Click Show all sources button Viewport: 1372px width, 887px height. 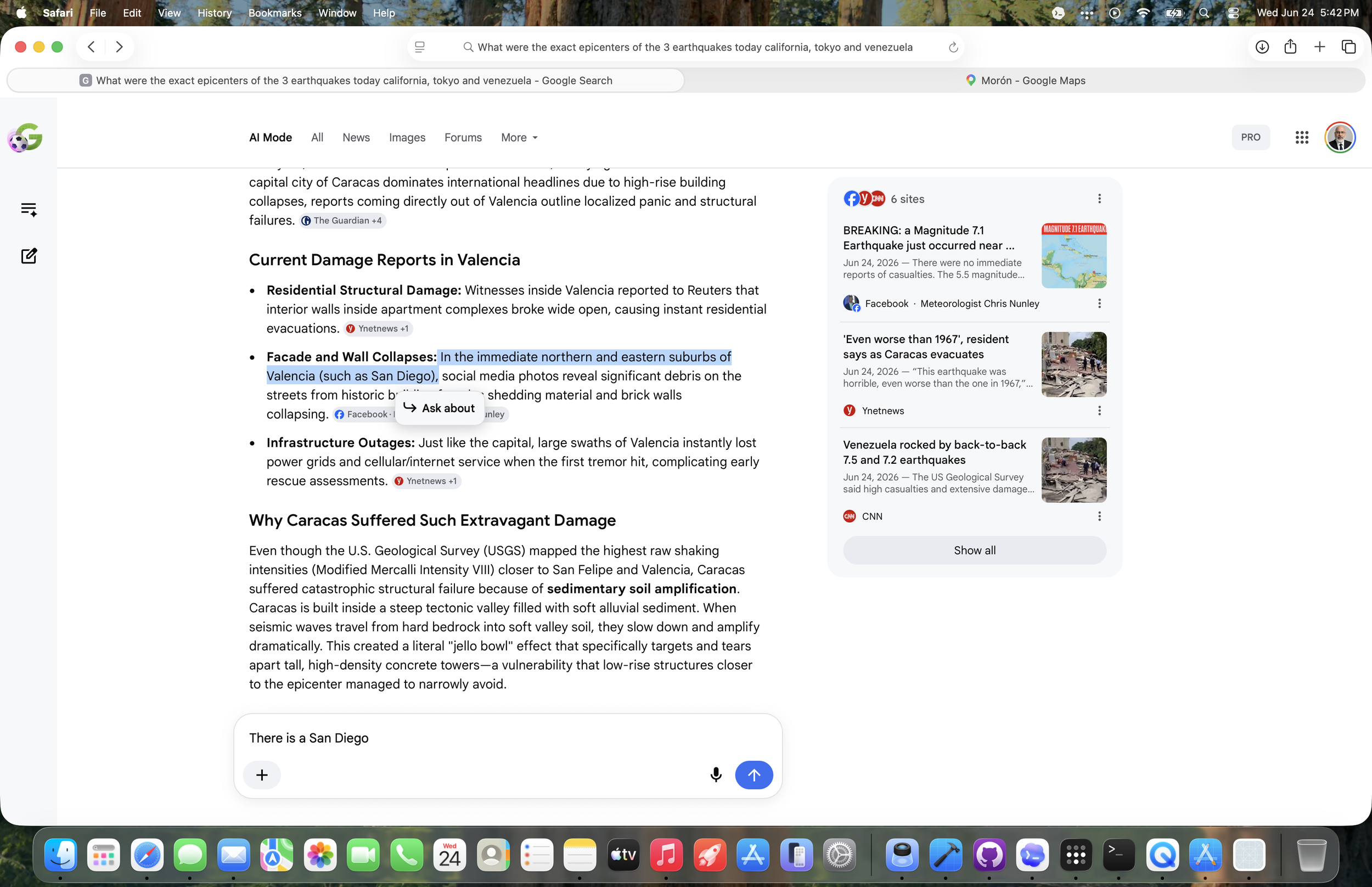point(974,550)
